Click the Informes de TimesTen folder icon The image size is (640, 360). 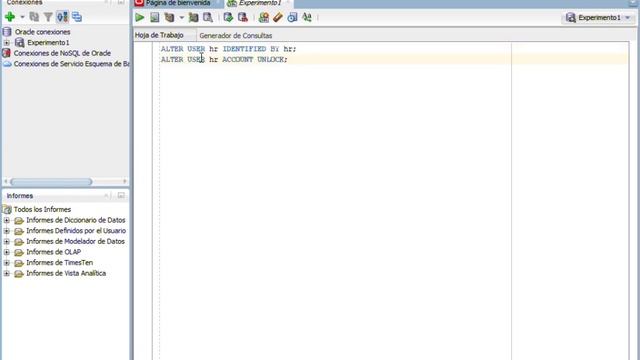pyautogui.click(x=19, y=263)
